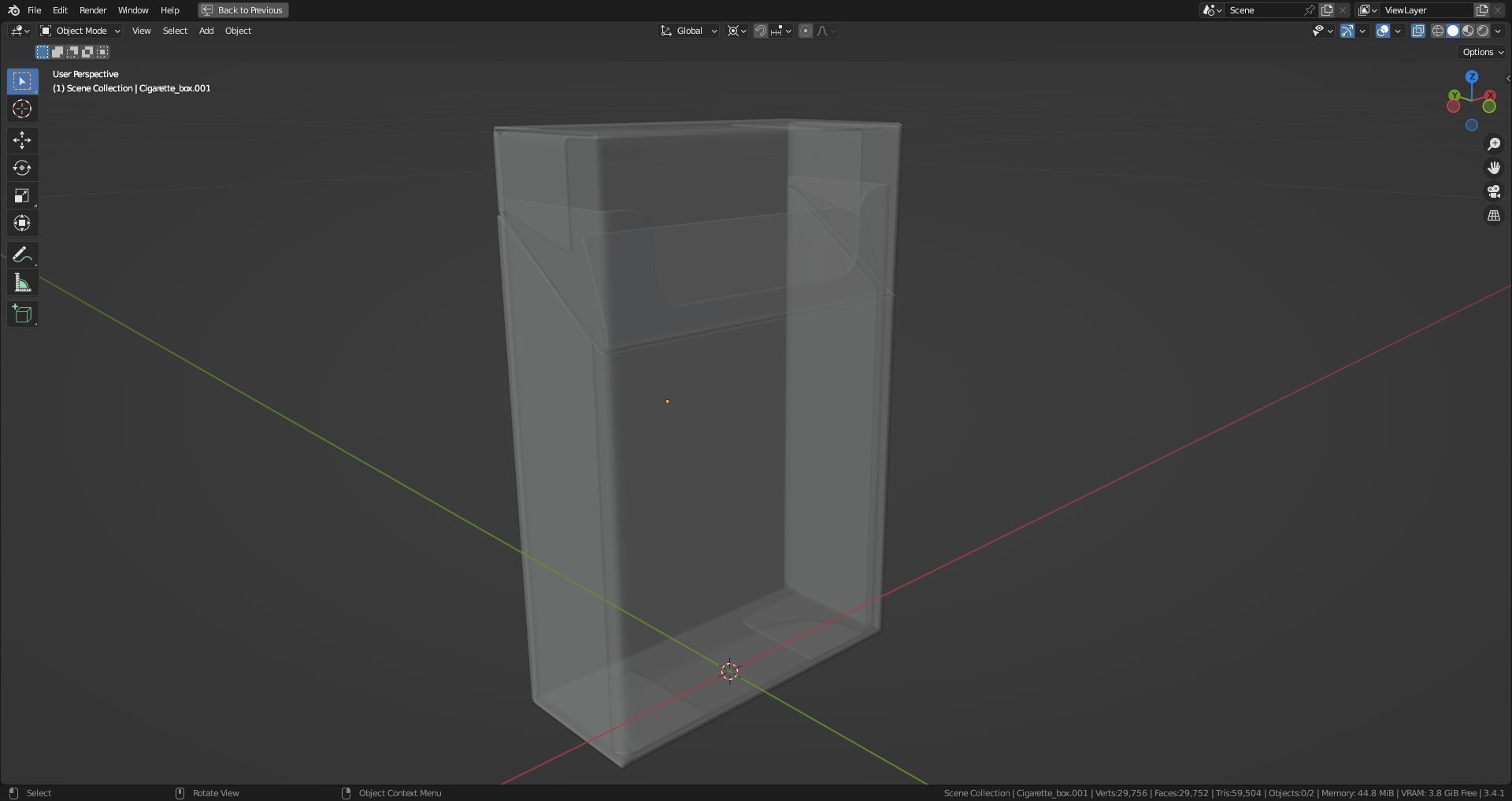Toggle camera view with the camera icon

tap(1494, 191)
